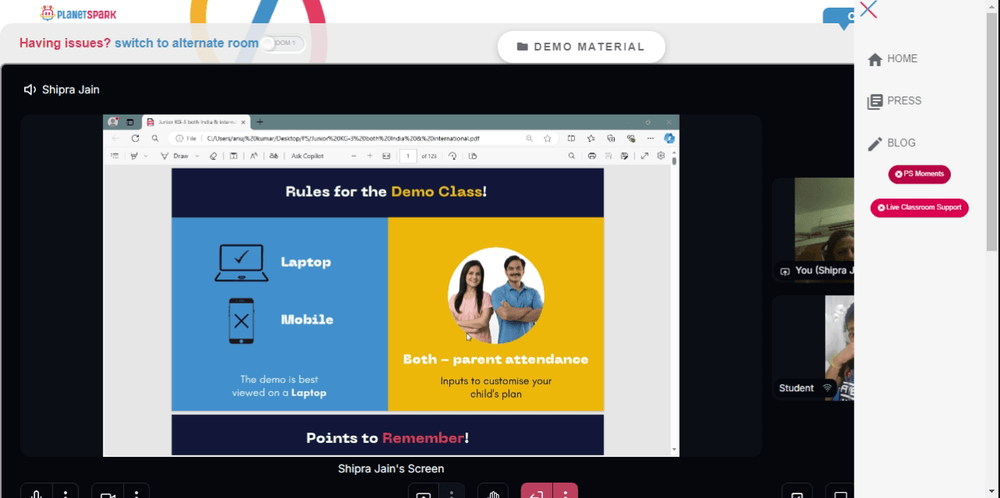The width and height of the screenshot is (1000, 498).
Task: Select the Junior KG-3 PDF browser tab
Action: pos(198,122)
